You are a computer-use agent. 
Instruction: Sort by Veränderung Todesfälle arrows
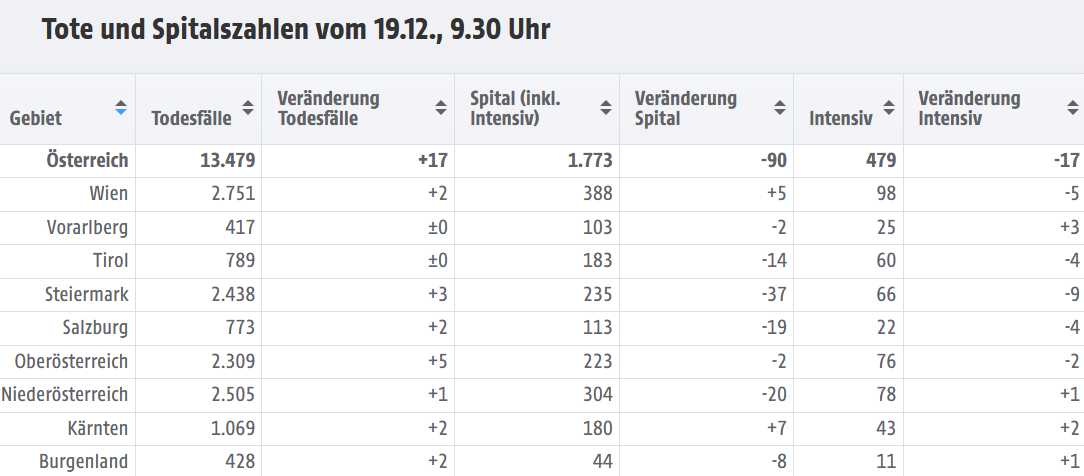point(440,108)
